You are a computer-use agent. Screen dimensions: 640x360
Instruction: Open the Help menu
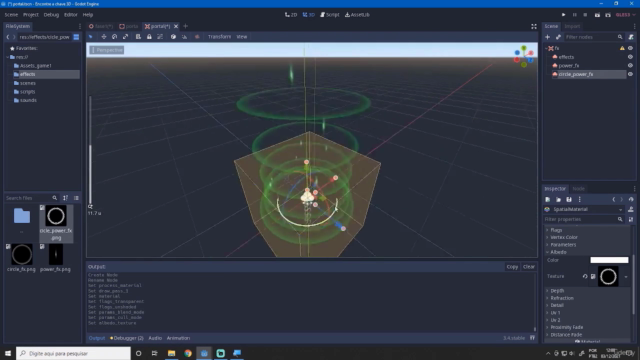point(88,15)
